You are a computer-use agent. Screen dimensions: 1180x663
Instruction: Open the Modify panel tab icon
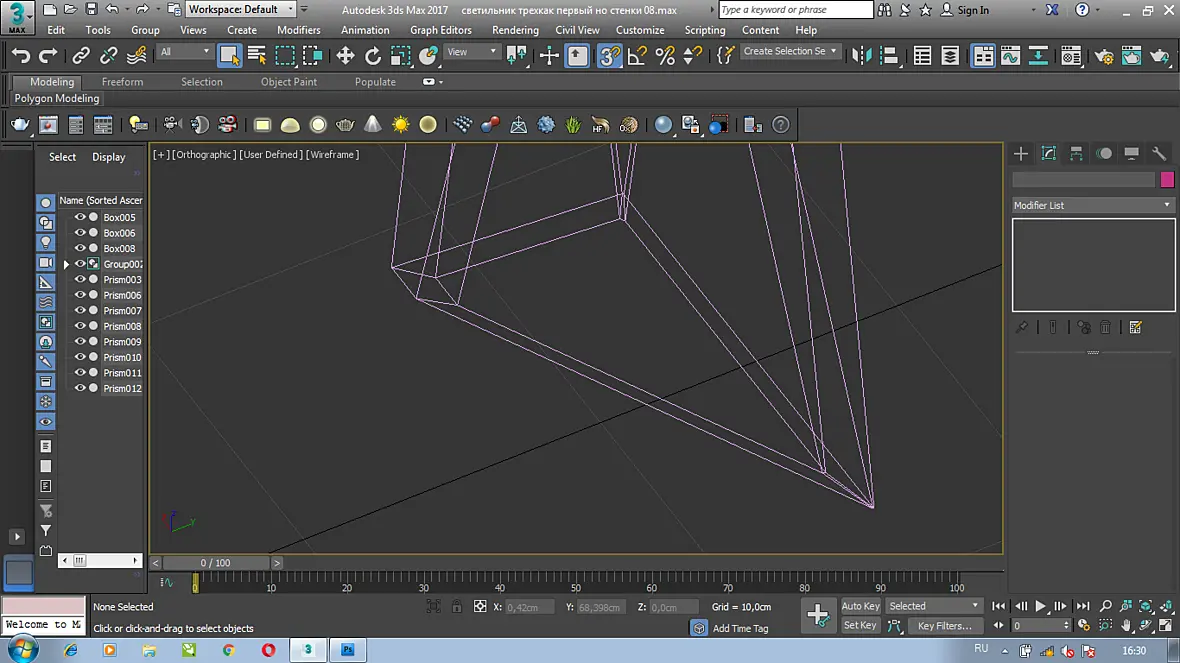click(x=1048, y=154)
